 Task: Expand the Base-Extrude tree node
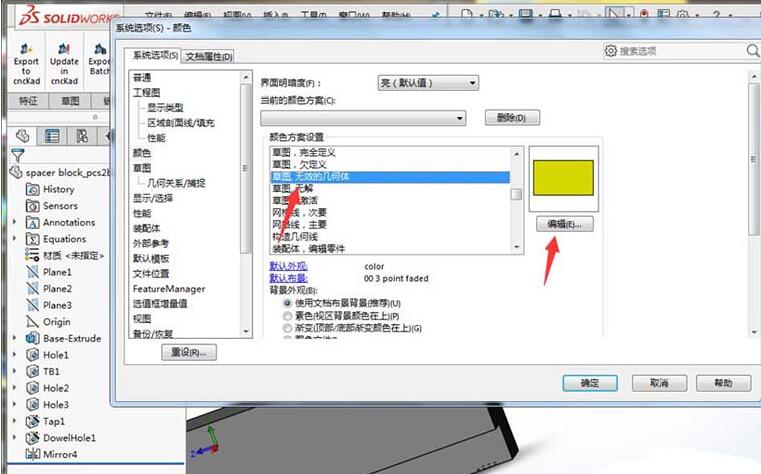[15, 338]
